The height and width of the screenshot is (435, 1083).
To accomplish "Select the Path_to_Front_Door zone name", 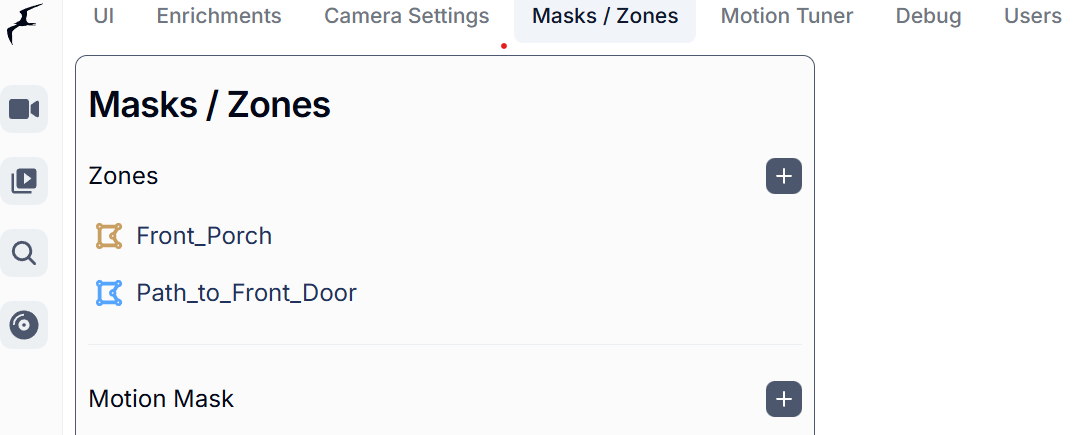I will [x=246, y=293].
